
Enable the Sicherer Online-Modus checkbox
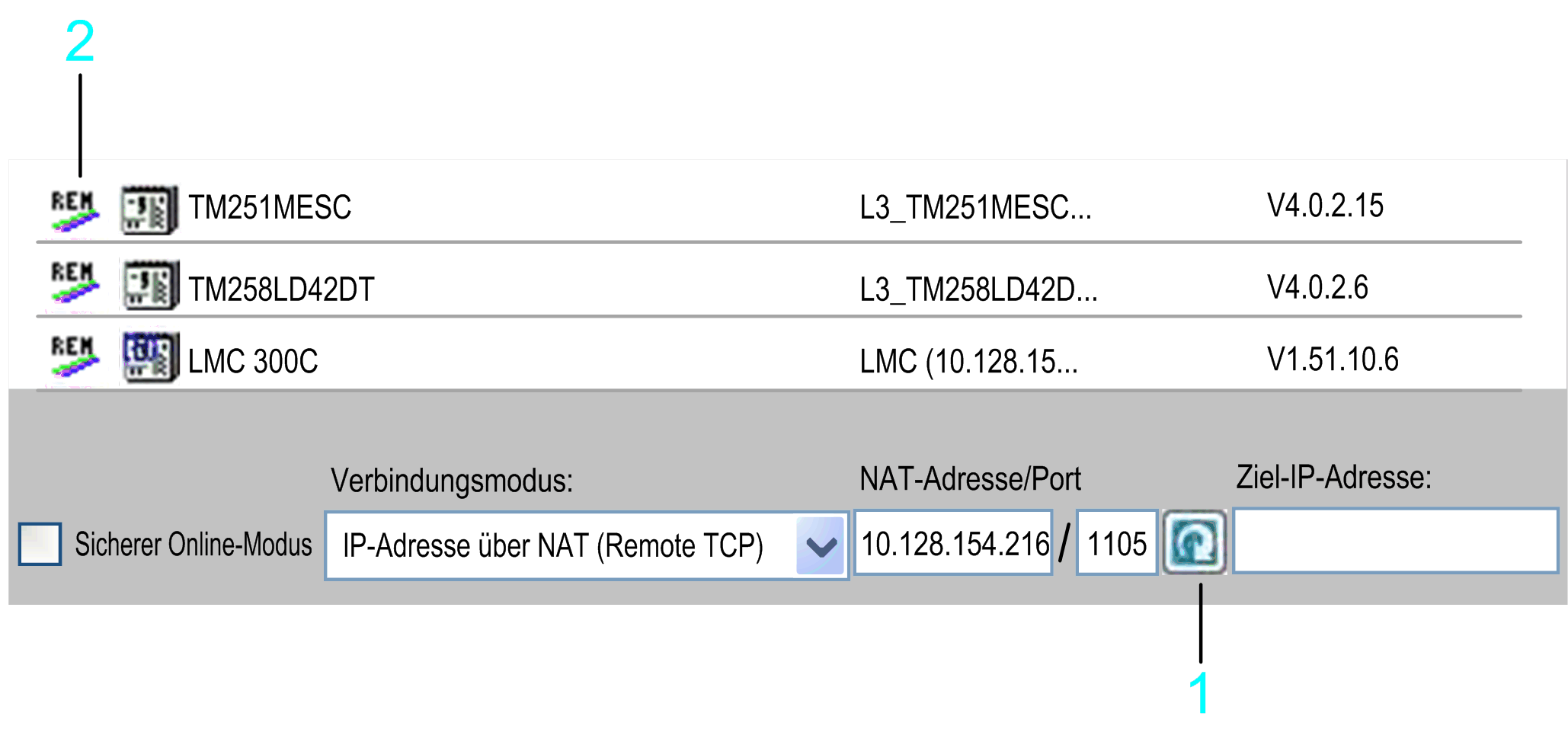(40, 544)
